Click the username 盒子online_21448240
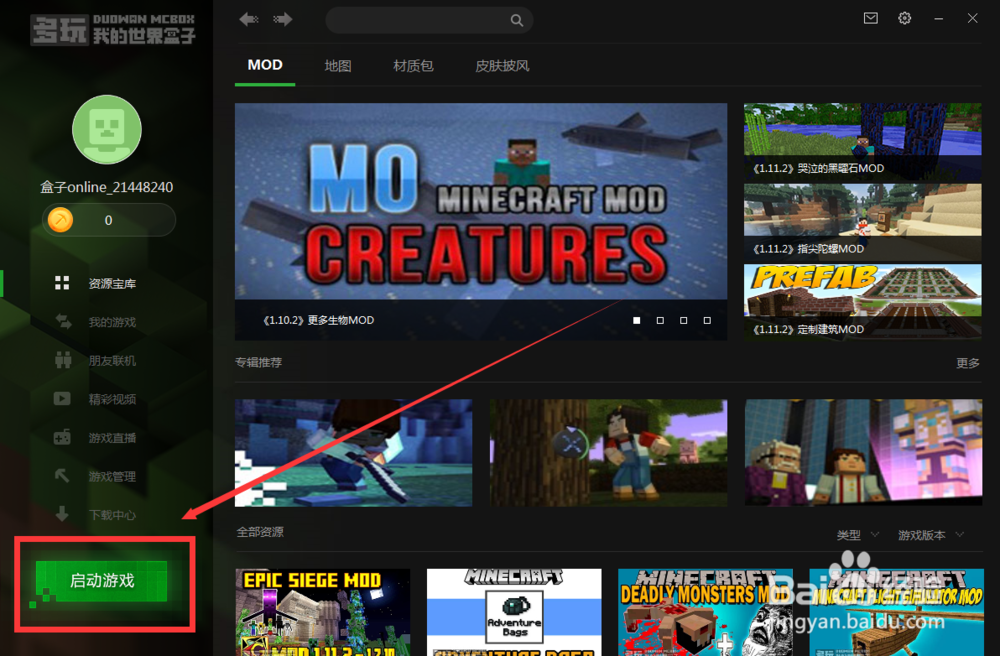The width and height of the screenshot is (1000, 656). point(107,187)
